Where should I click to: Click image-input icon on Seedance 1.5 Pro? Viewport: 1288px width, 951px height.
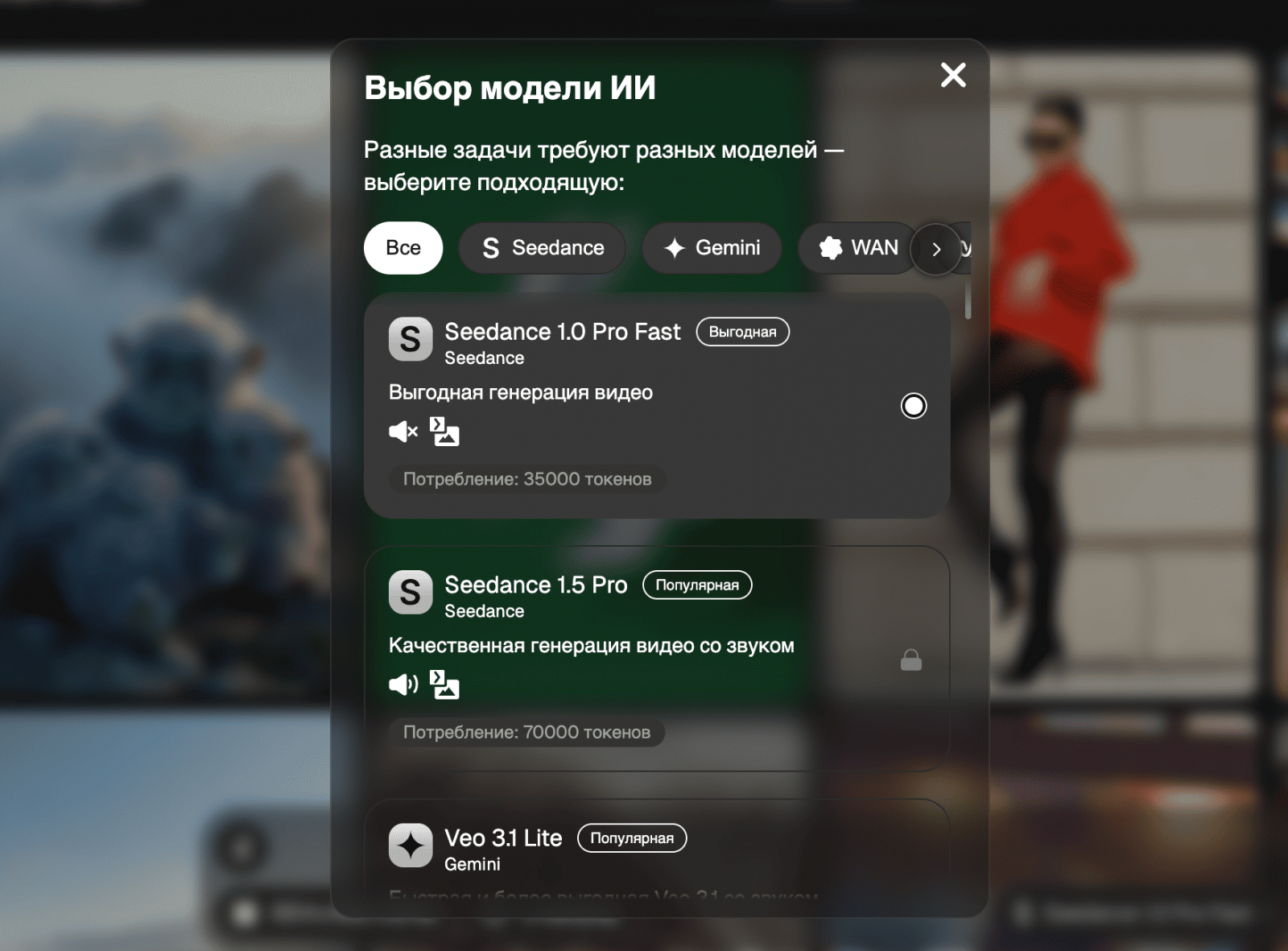[444, 684]
